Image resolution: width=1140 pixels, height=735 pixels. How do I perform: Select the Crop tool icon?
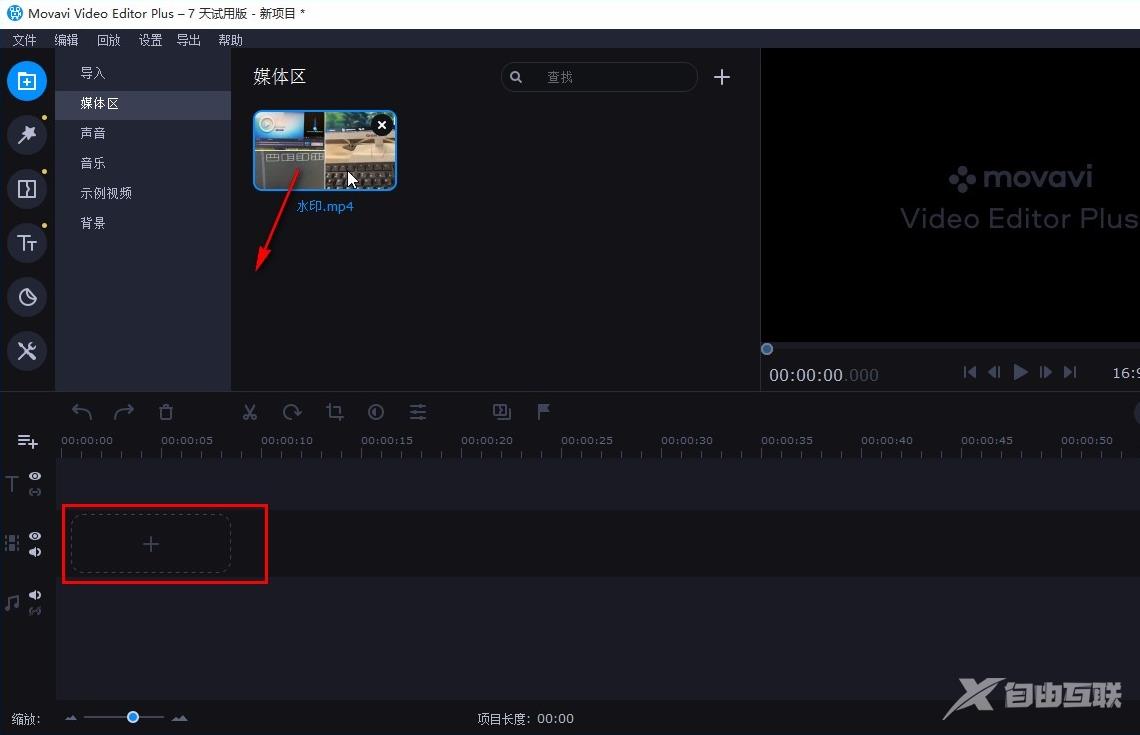pyautogui.click(x=334, y=412)
